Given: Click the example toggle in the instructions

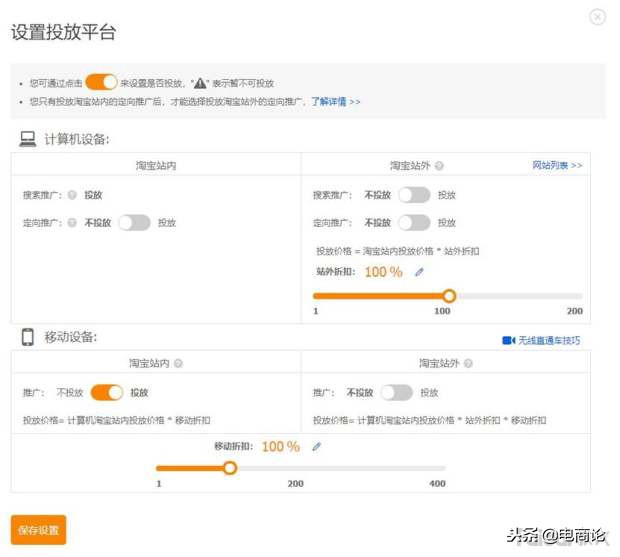Looking at the screenshot, I should 101,83.
